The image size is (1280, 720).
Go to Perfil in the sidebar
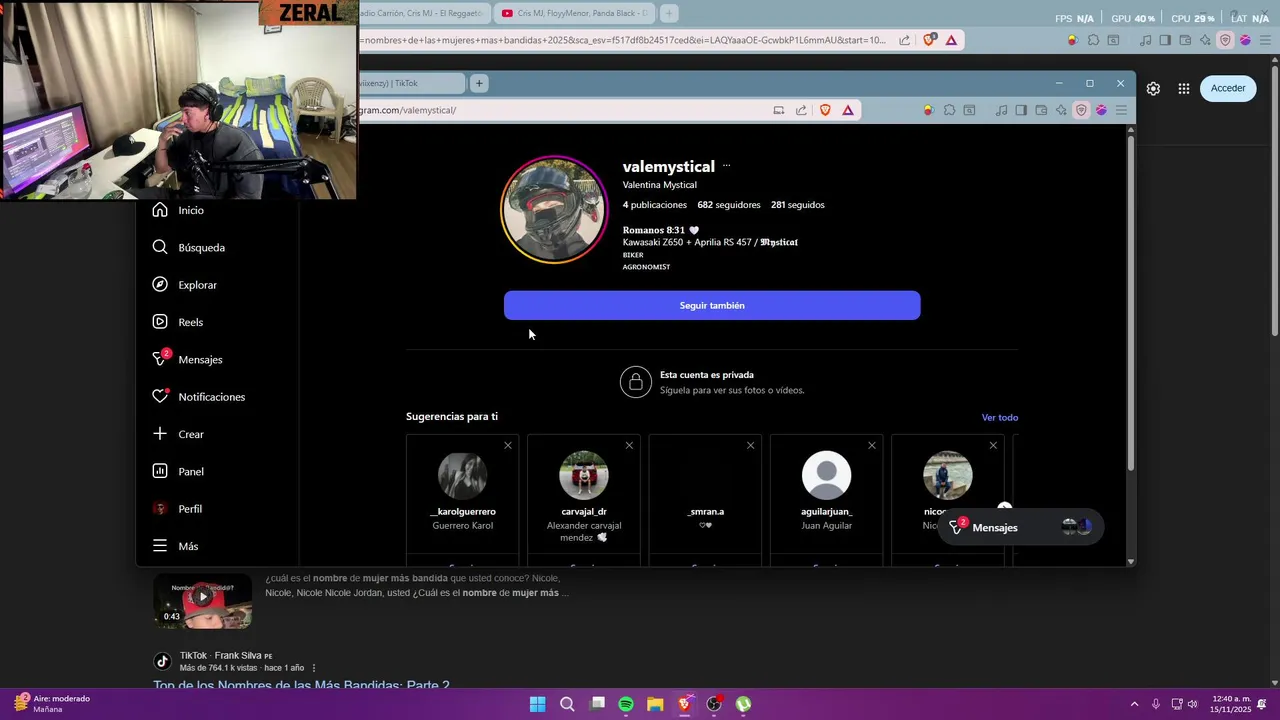click(177, 509)
